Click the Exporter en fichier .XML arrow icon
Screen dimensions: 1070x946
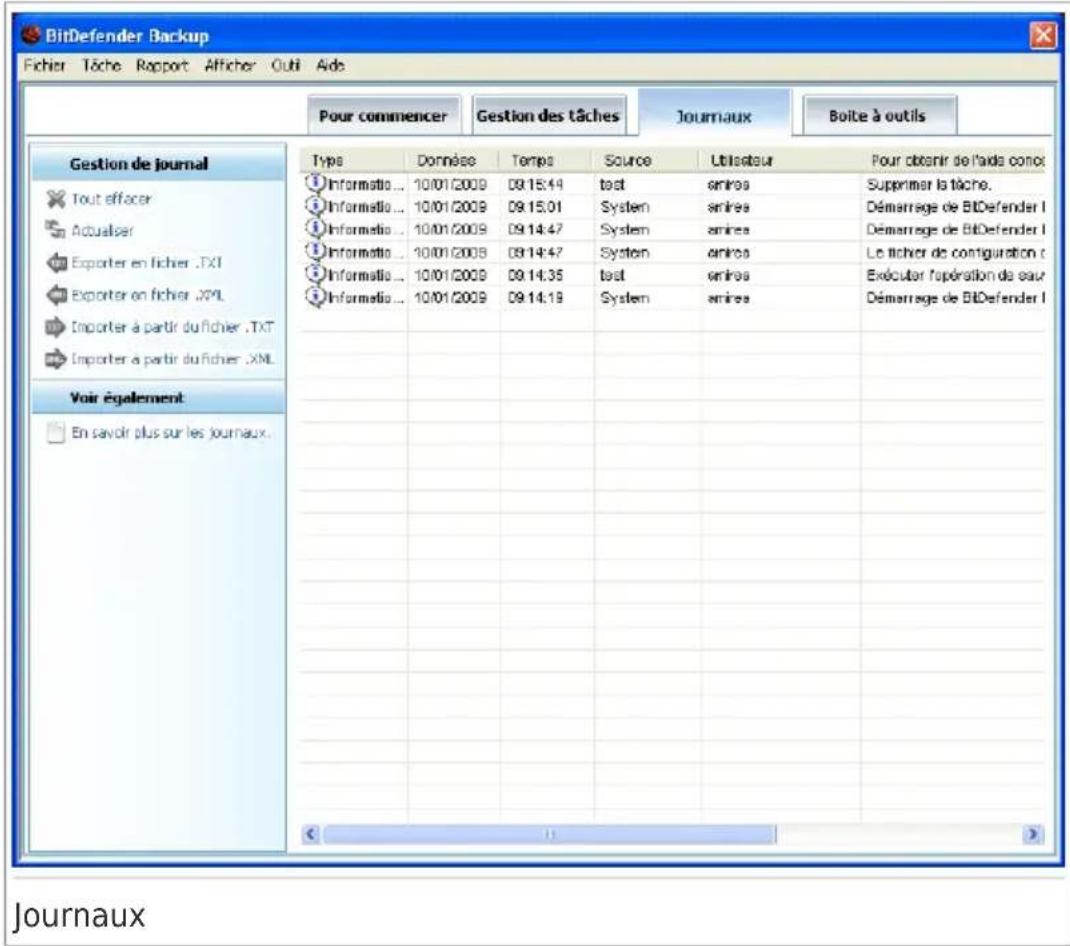point(57,295)
